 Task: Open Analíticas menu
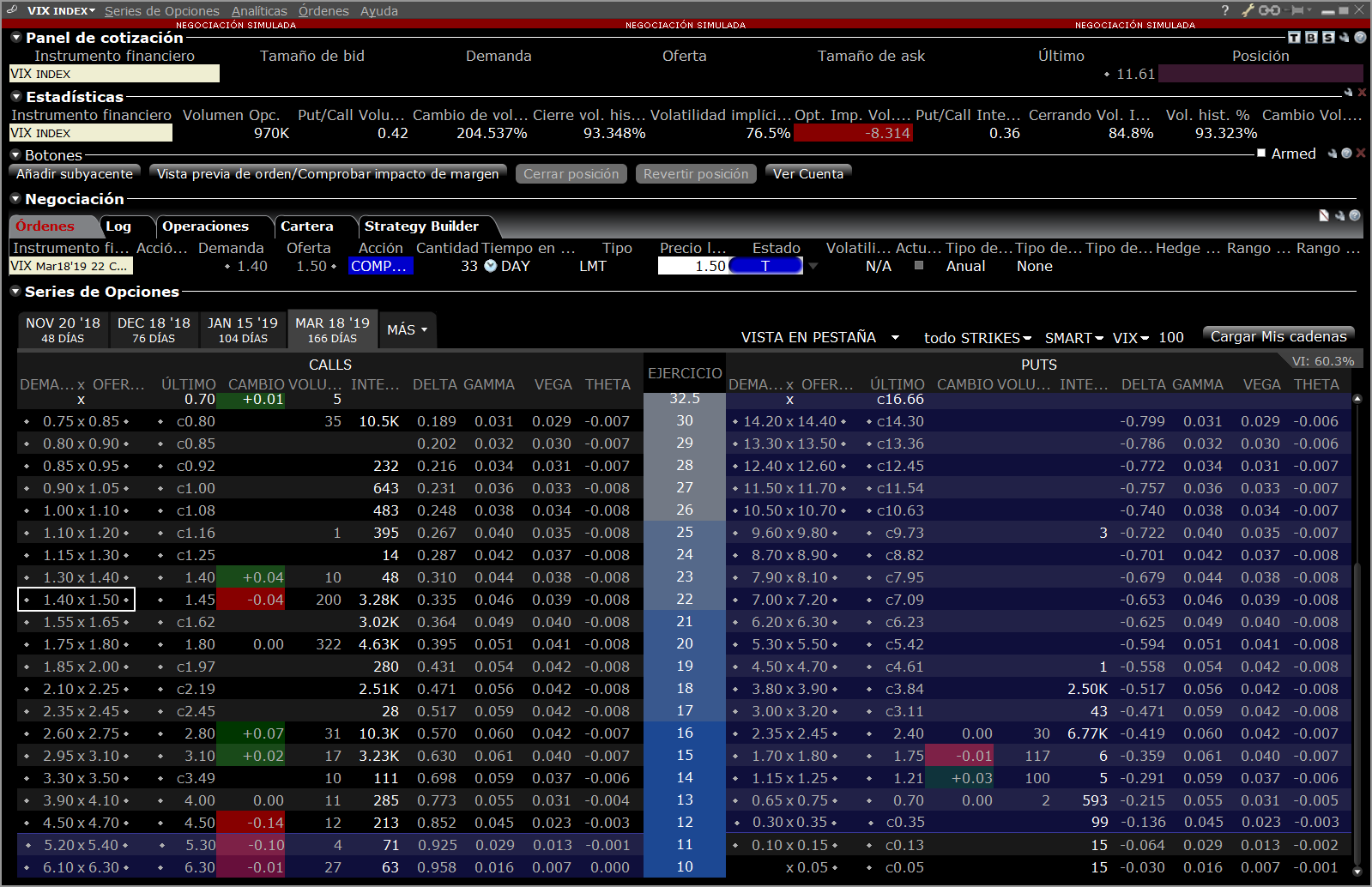point(259,11)
